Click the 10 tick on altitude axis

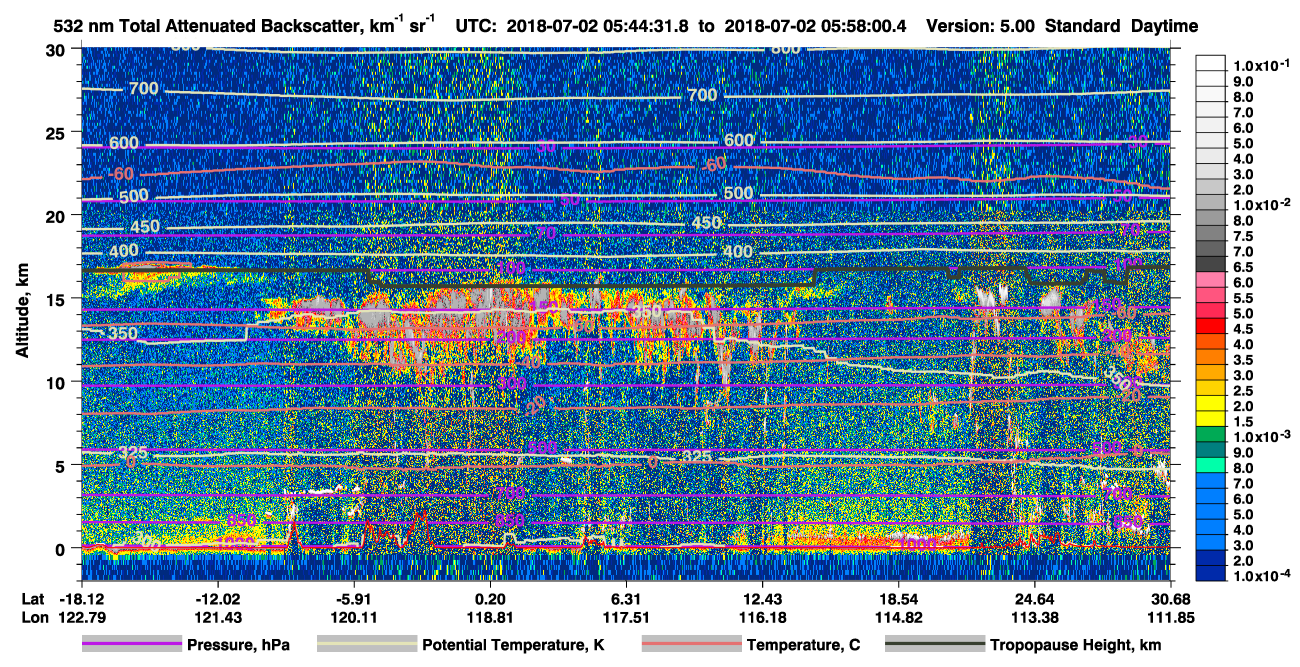pos(58,382)
